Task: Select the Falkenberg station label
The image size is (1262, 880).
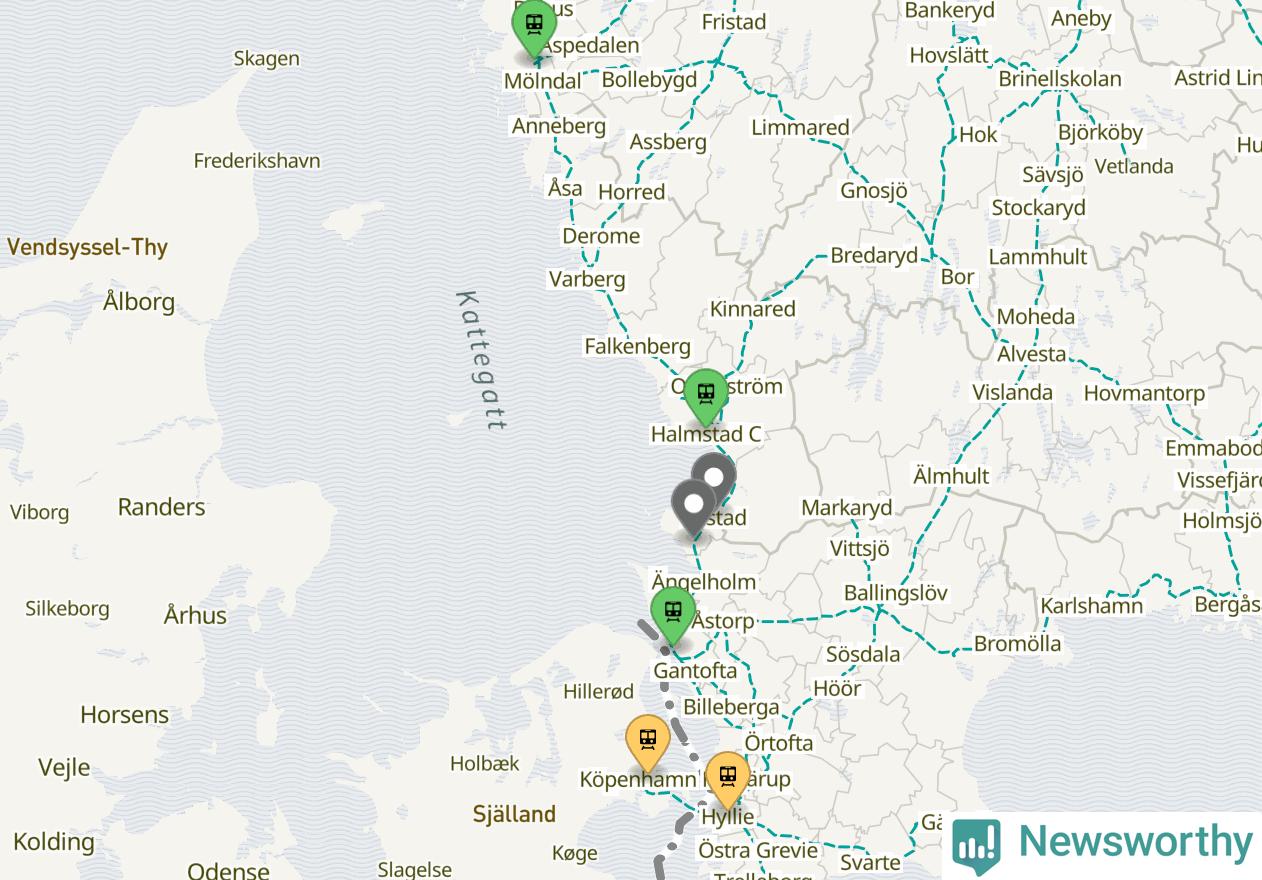Action: click(x=637, y=346)
